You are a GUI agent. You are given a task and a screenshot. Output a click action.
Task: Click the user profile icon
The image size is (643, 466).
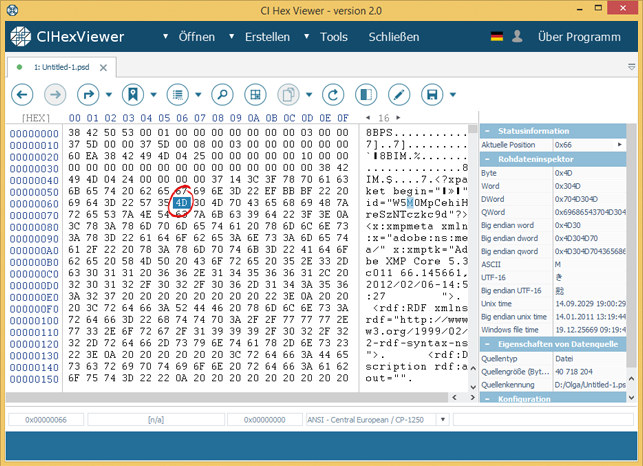pyautogui.click(x=517, y=37)
